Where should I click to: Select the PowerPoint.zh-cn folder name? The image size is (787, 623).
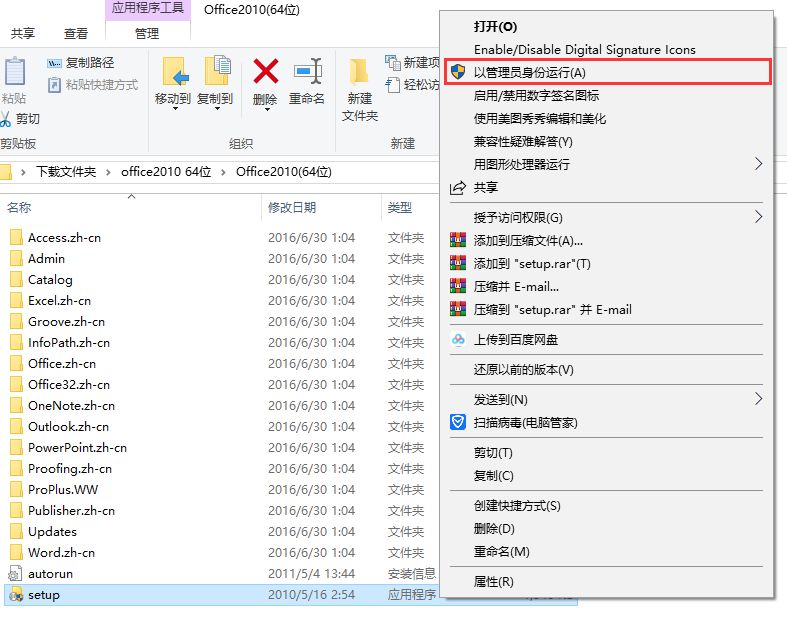pos(77,448)
